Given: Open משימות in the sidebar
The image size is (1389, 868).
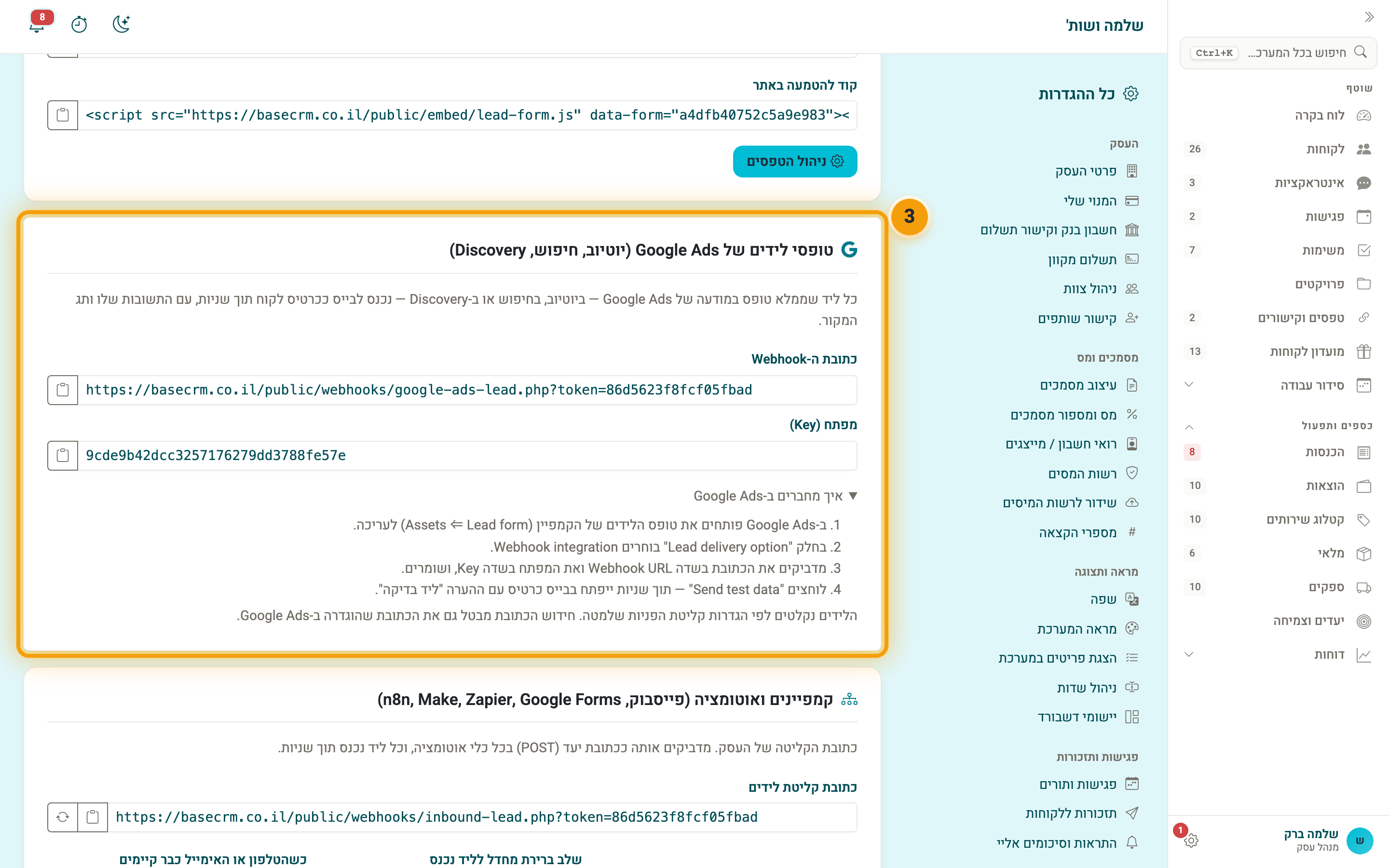Looking at the screenshot, I should click(x=1278, y=250).
